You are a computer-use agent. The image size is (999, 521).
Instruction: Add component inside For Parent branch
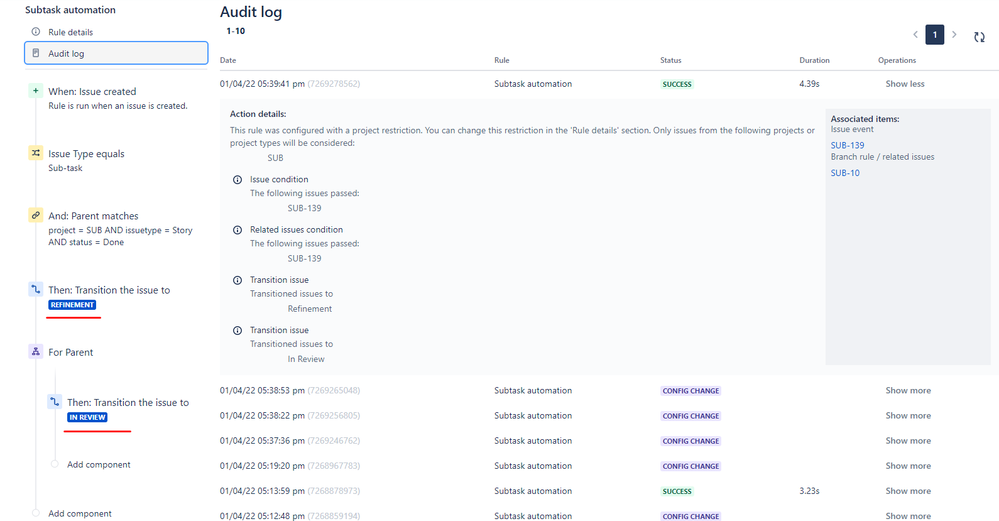coord(99,464)
